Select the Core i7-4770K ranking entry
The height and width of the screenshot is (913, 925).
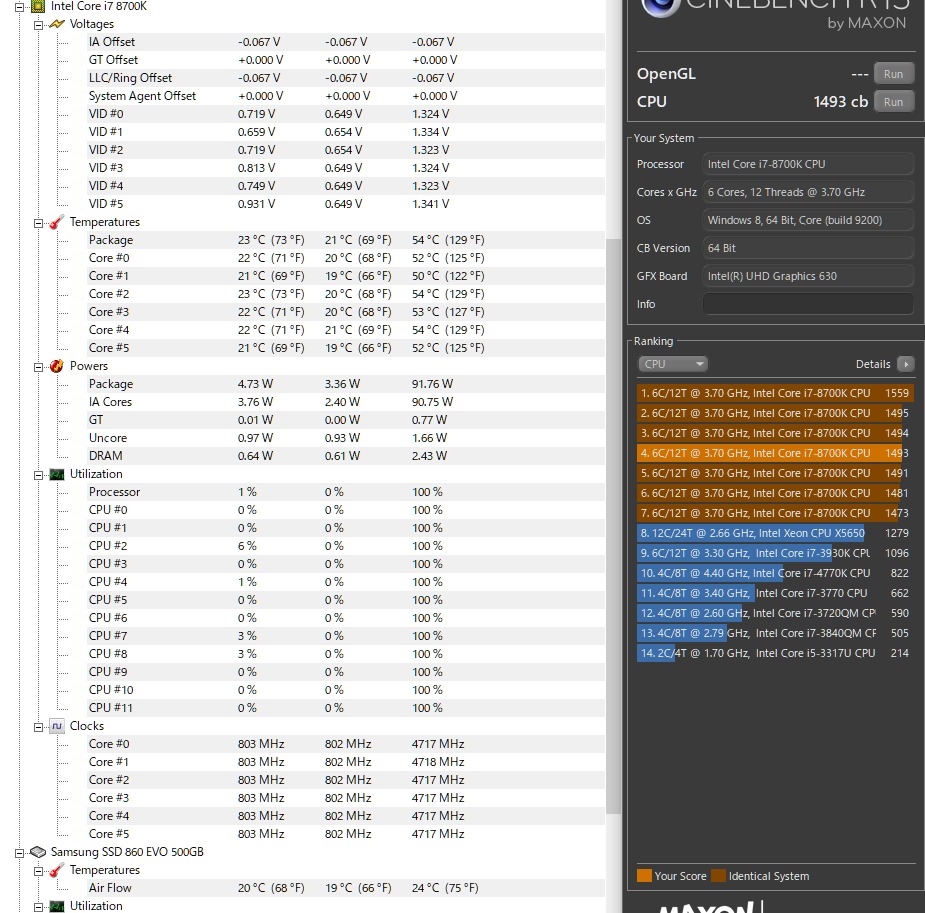[x=775, y=573]
